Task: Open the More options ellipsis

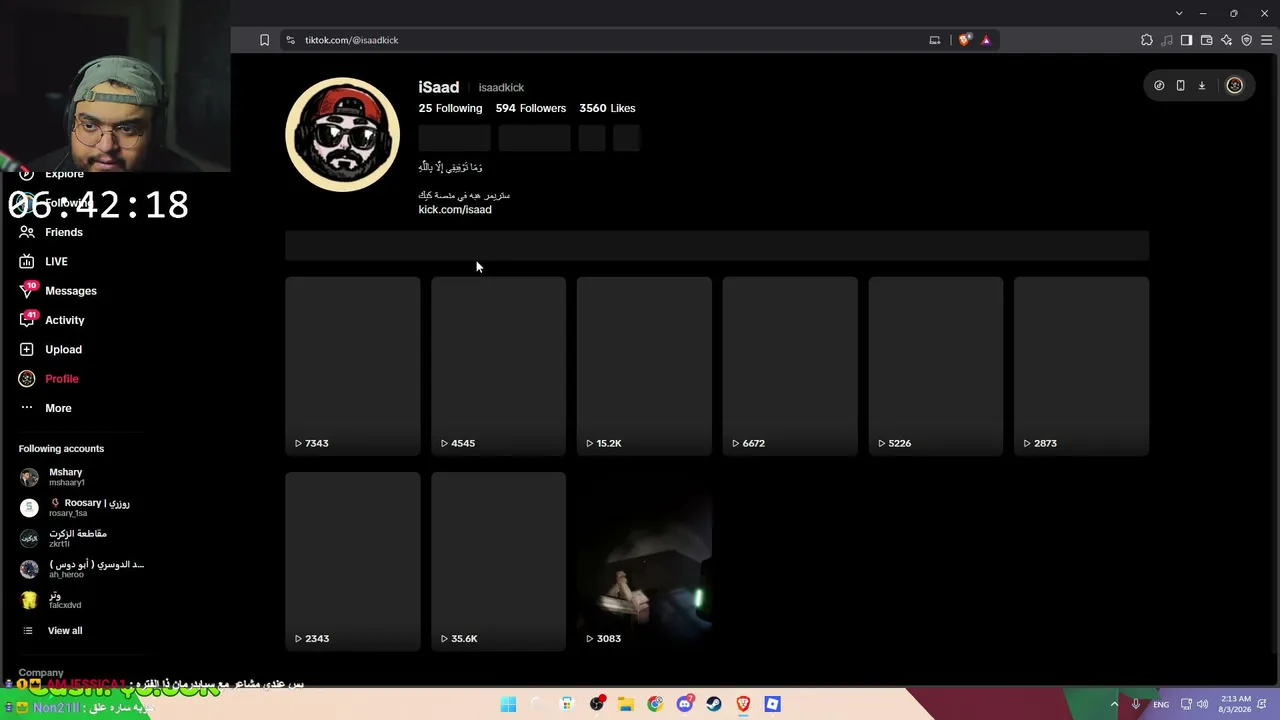Action: click(x=27, y=408)
